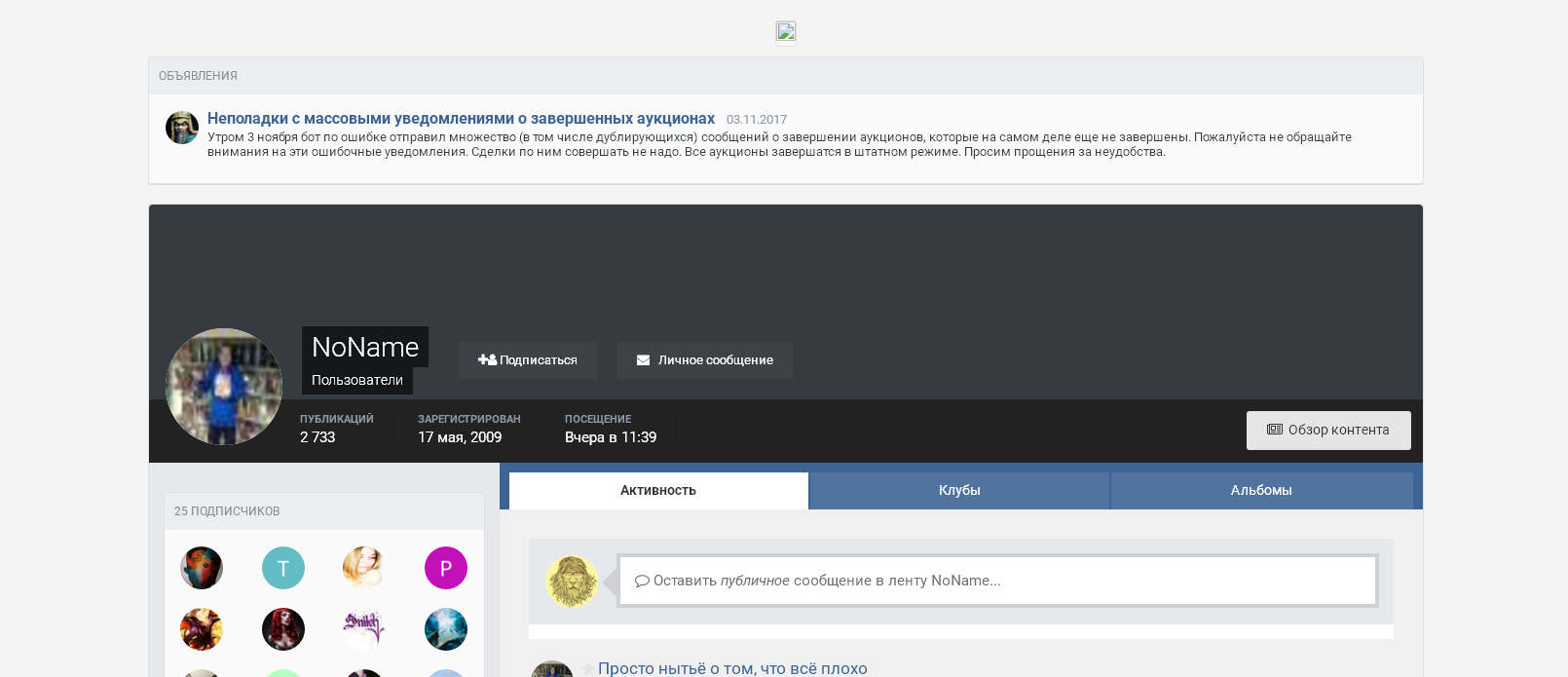Open the fiery creature follower avatar

(x=202, y=629)
